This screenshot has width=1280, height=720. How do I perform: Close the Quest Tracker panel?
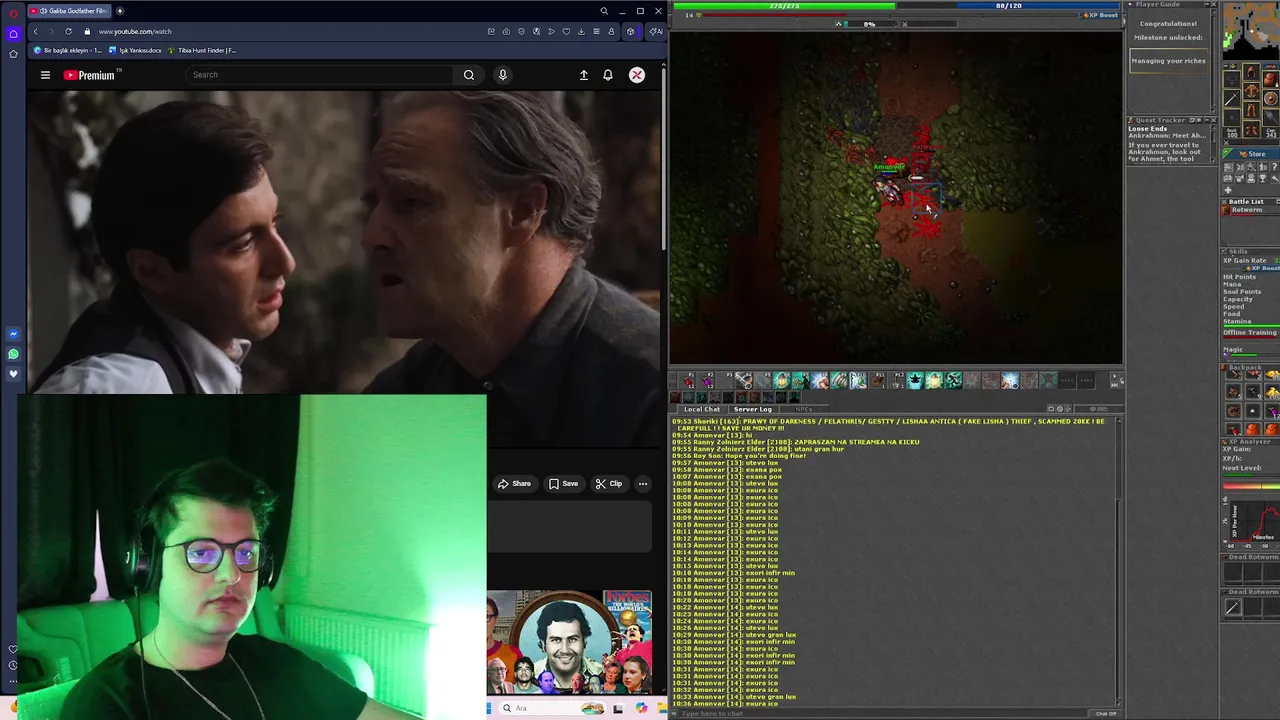(1213, 120)
